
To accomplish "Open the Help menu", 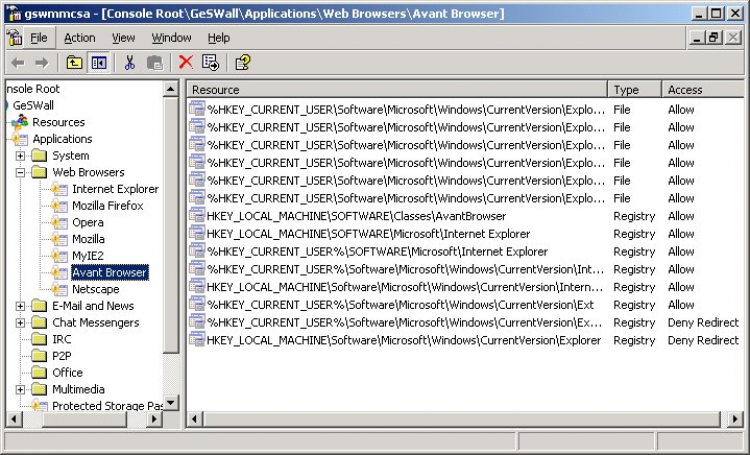I will pos(219,38).
